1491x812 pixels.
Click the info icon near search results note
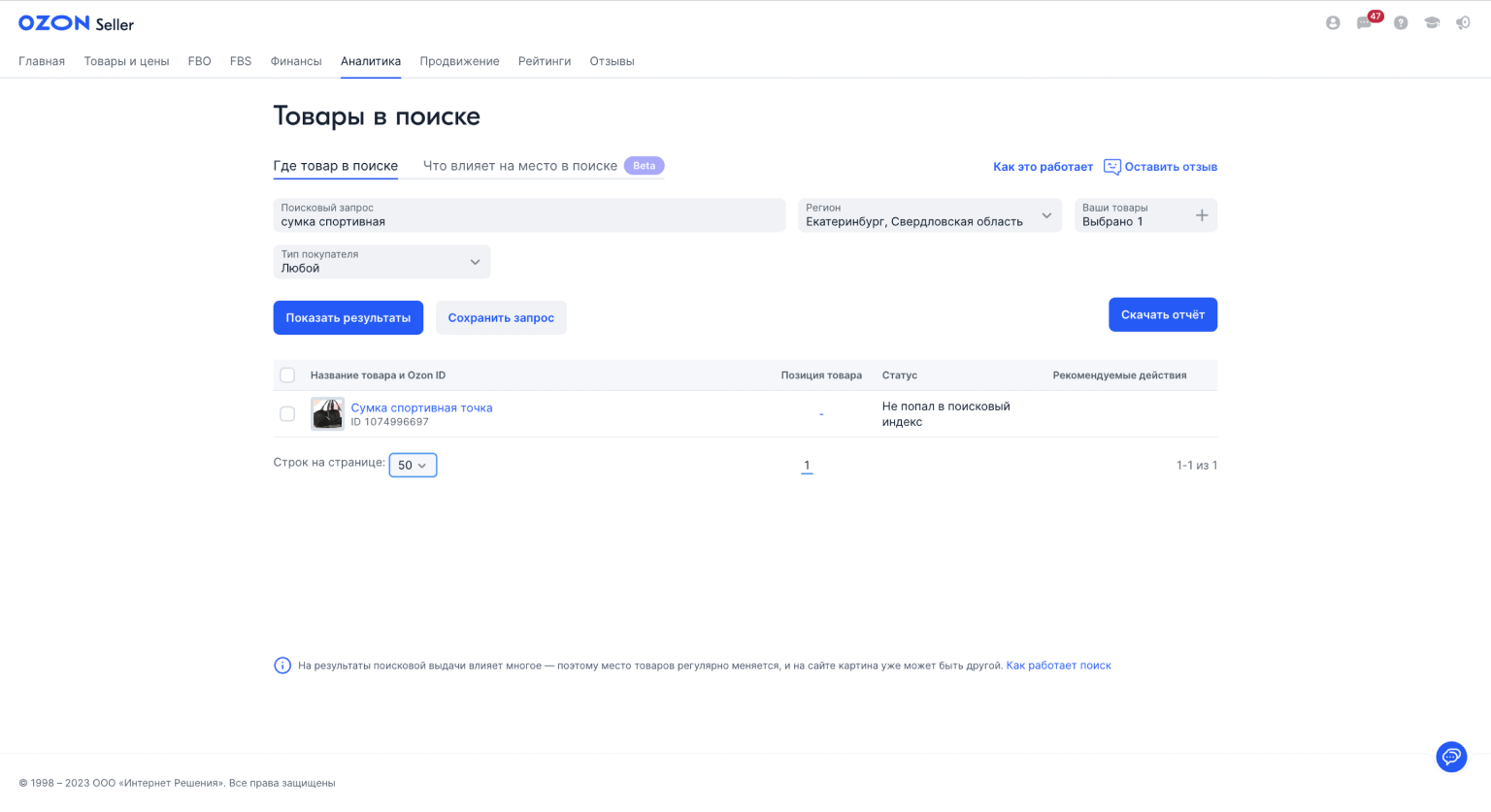[x=282, y=666]
